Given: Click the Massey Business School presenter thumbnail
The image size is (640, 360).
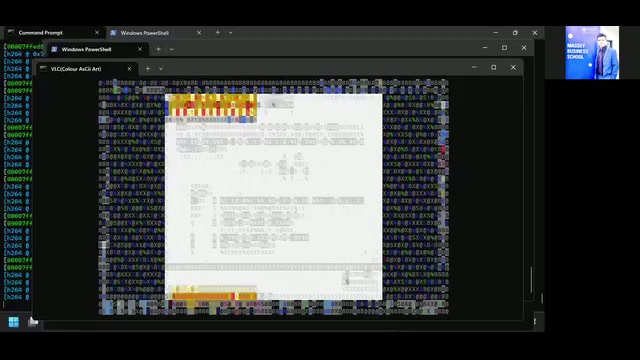Looking at the screenshot, I should [592, 53].
